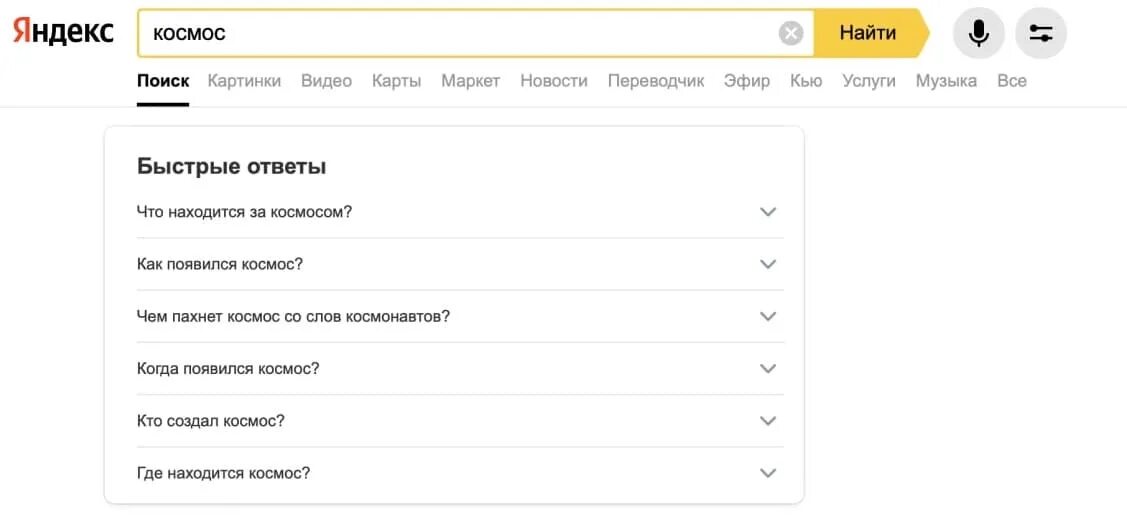The image size is (1127, 532).
Task: Expand 'Что находится за космосом?' chevron
Action: coord(768,212)
